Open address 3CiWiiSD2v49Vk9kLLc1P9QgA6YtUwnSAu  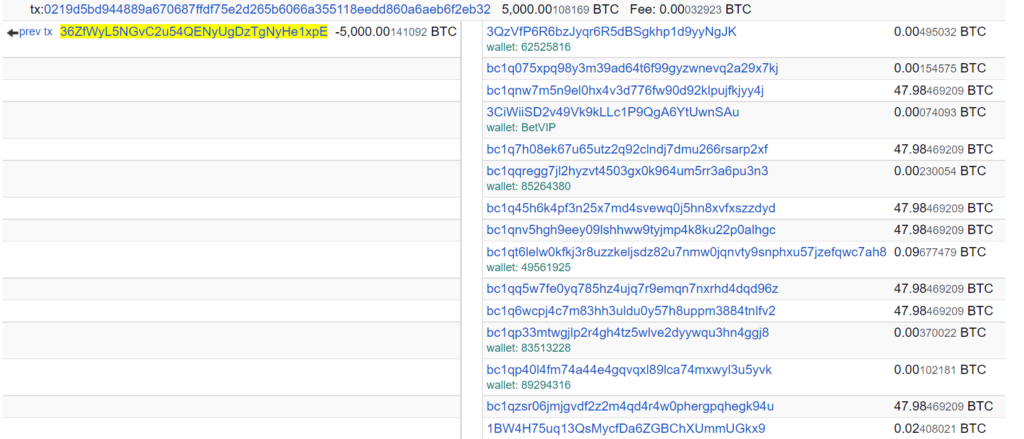pos(613,112)
